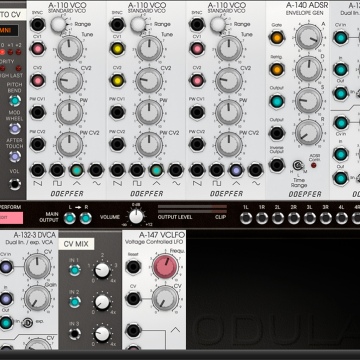Click the Main Output L jack
360x360 pixels.
pyautogui.click(x=70, y=218)
